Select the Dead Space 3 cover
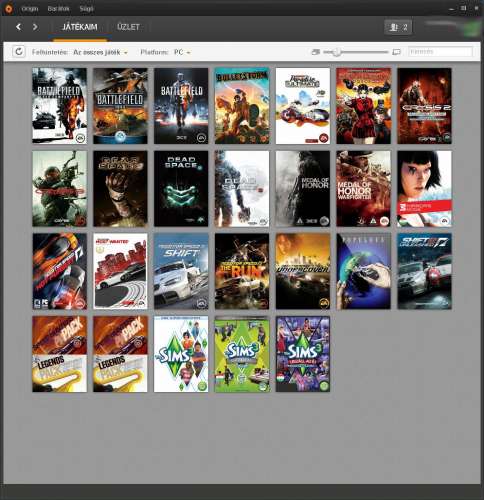The width and height of the screenshot is (484, 500). tap(242, 189)
